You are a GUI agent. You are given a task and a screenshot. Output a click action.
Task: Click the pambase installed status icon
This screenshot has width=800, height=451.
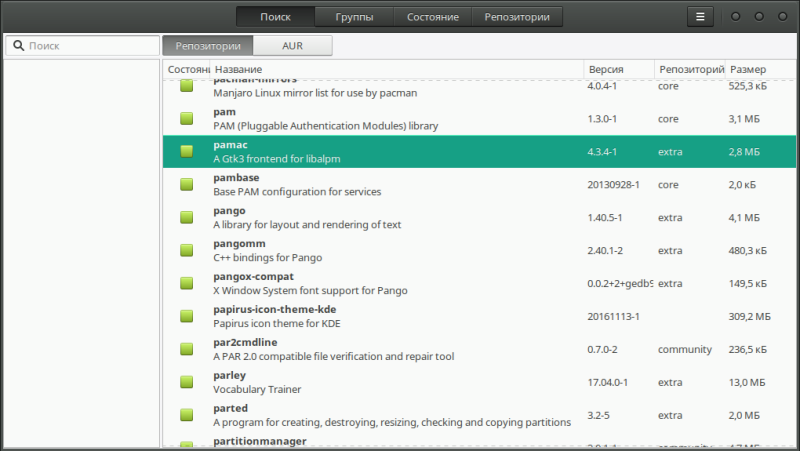[186, 185]
